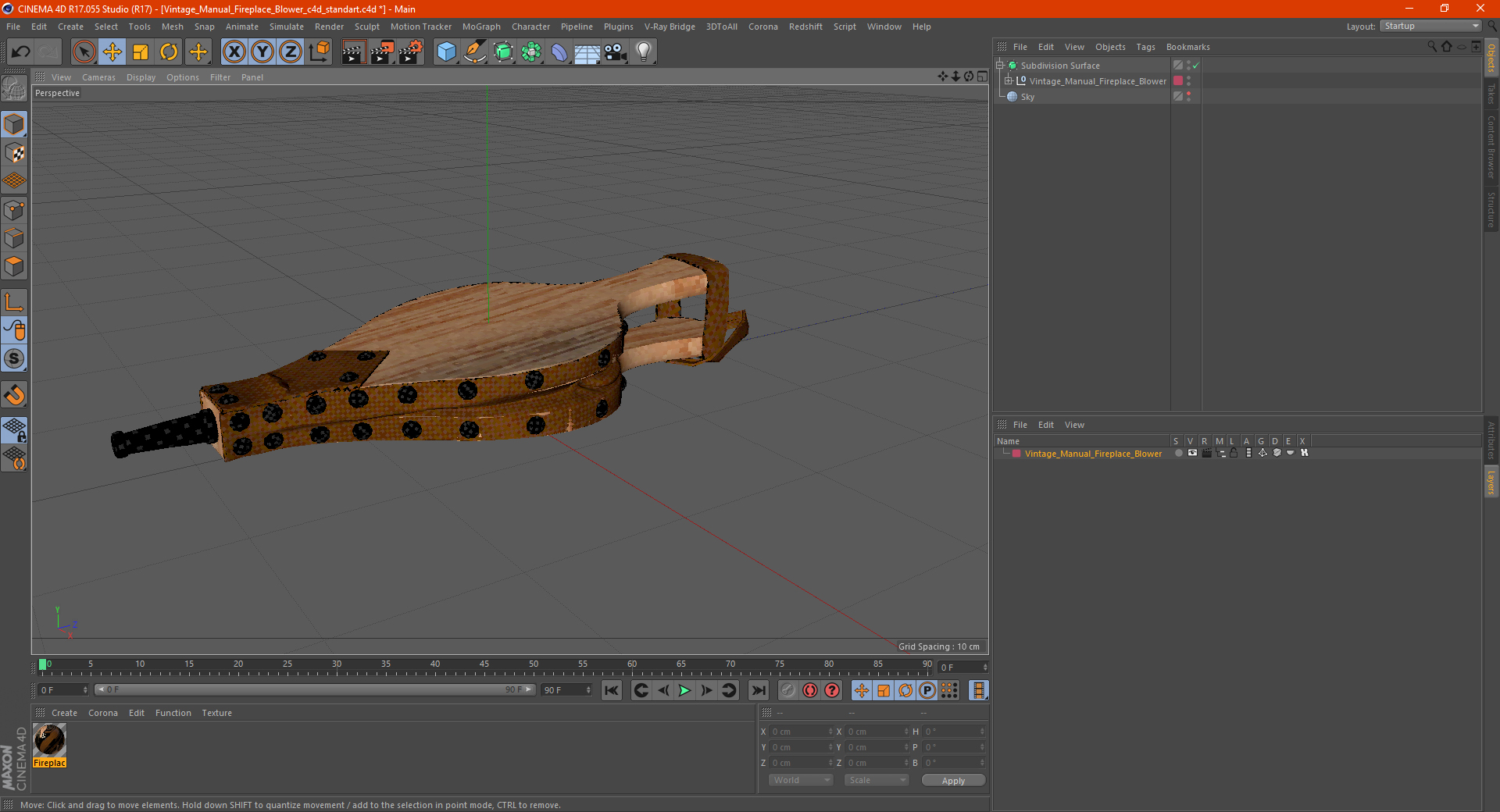Add a Camera object
The height and width of the screenshot is (812, 1500).
[615, 52]
